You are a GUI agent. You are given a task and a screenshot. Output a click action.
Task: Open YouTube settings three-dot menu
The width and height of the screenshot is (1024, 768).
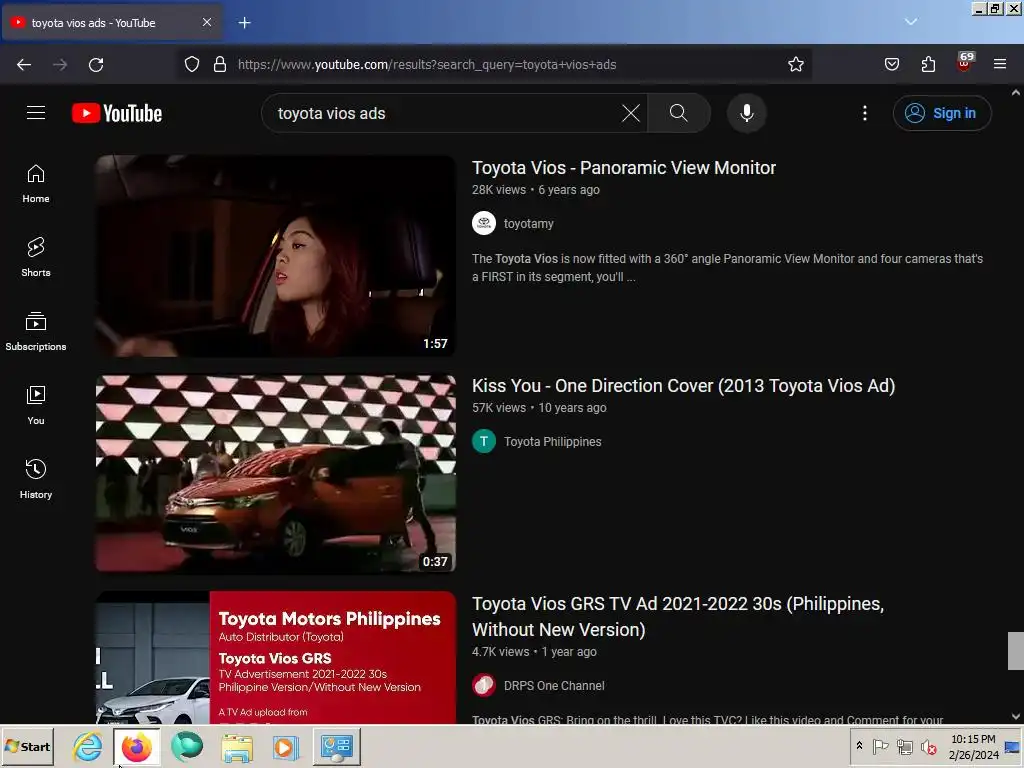point(865,113)
